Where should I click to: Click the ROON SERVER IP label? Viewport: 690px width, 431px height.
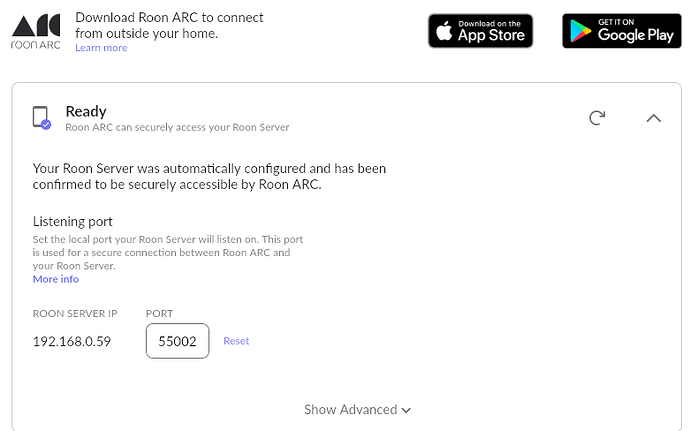tap(75, 313)
